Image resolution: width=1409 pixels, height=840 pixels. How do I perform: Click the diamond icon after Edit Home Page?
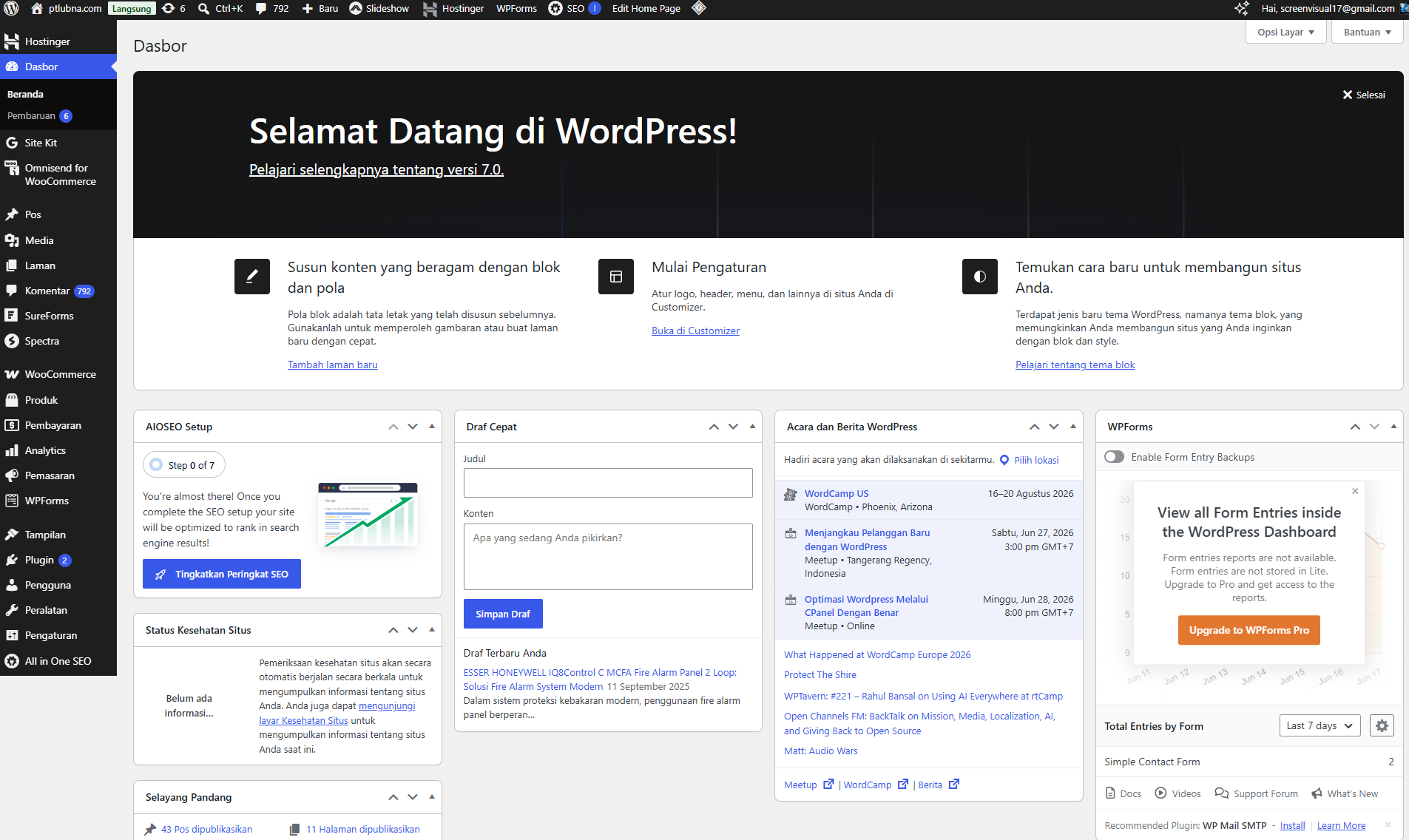click(699, 9)
